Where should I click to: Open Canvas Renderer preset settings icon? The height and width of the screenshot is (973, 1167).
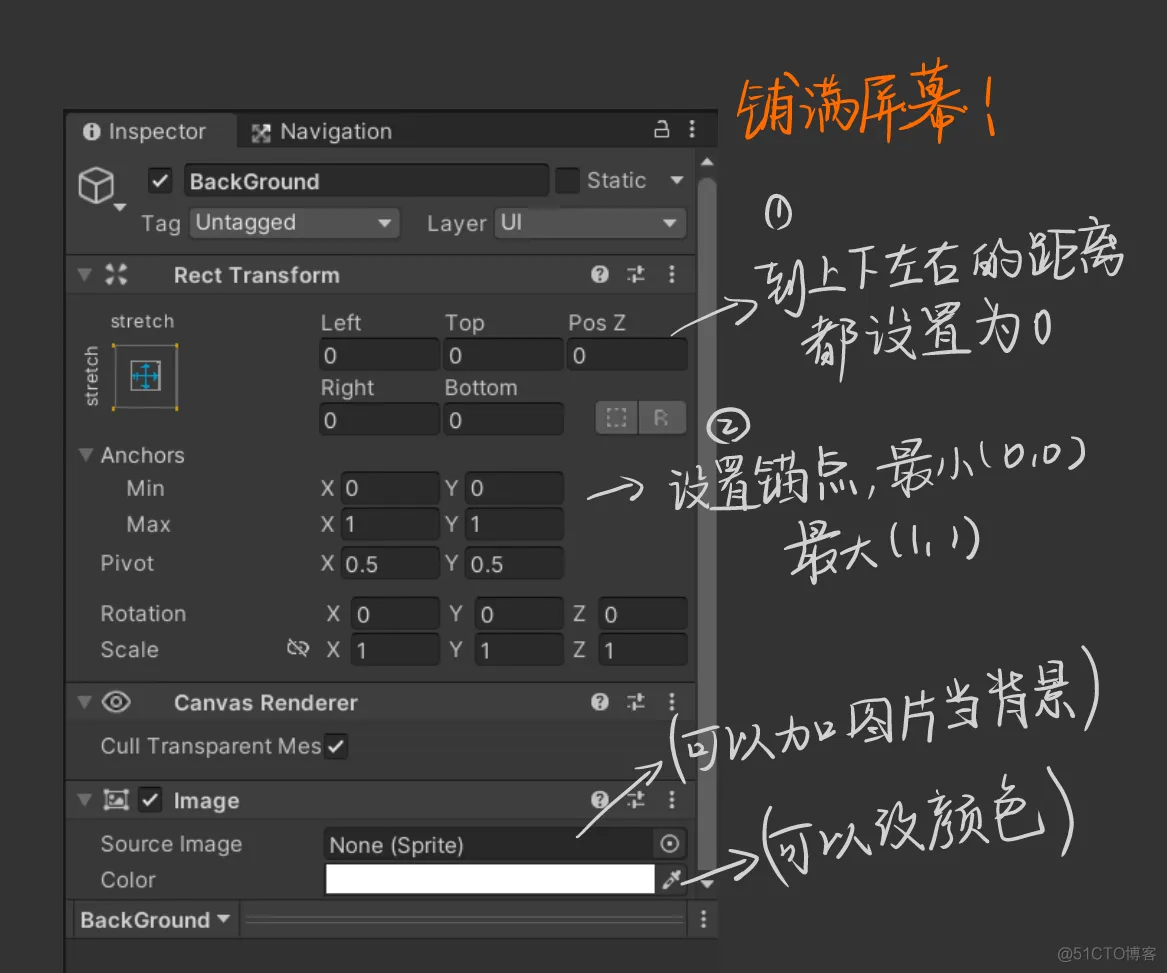[x=636, y=702]
